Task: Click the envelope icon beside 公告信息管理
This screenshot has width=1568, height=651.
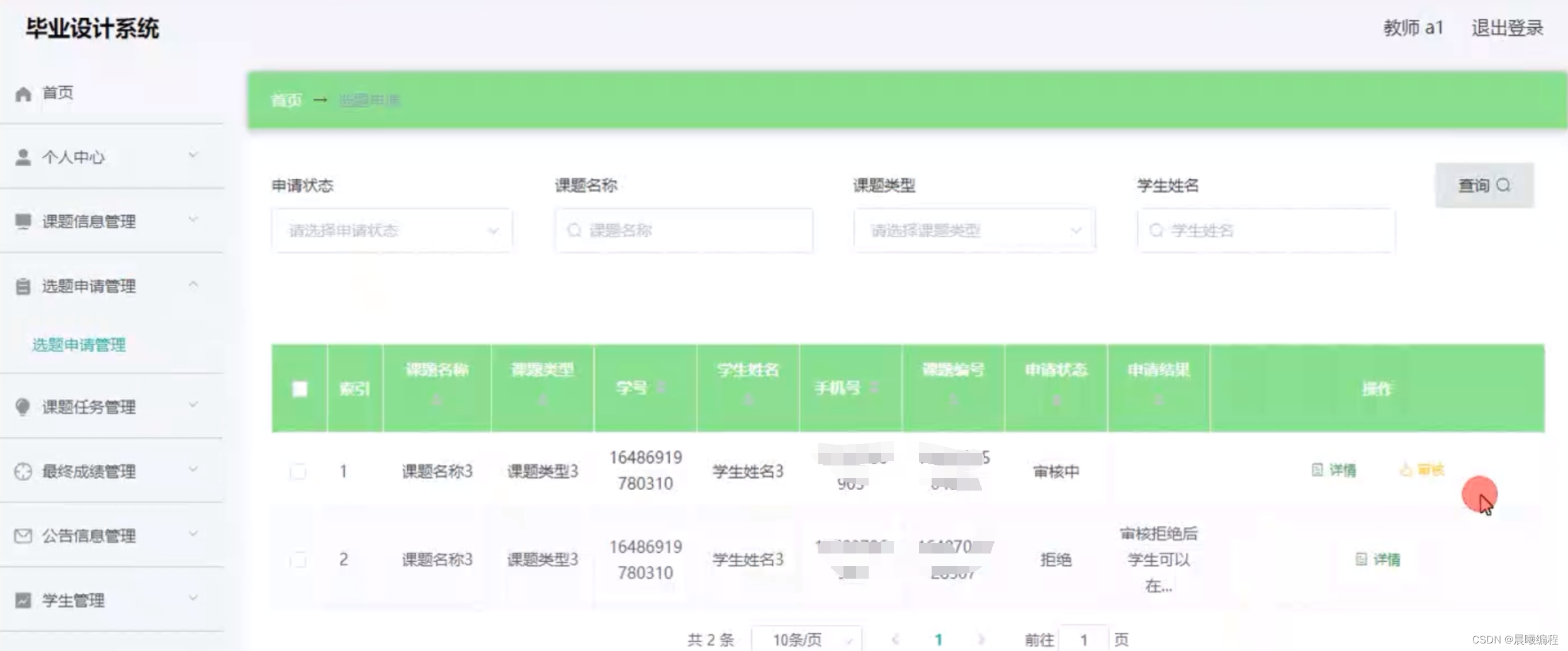Action: pos(23,536)
